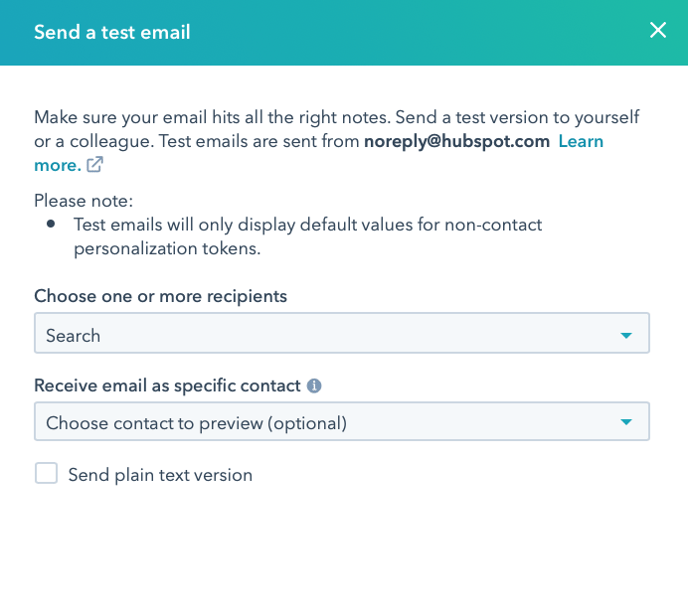
Task: Click the "Send plain text version" label
Action: click(x=160, y=475)
